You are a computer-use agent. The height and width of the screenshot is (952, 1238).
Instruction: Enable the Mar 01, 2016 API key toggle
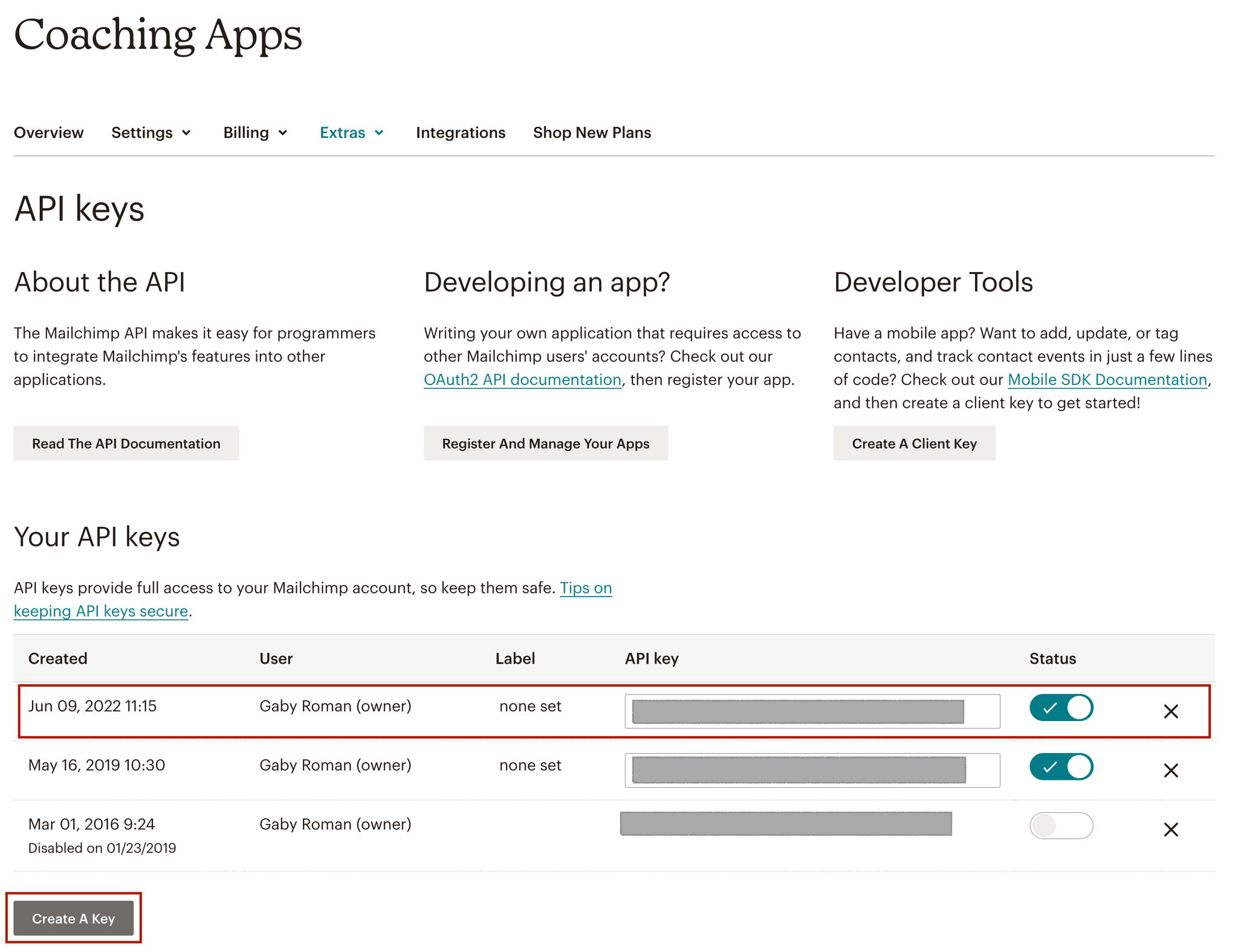[1061, 826]
